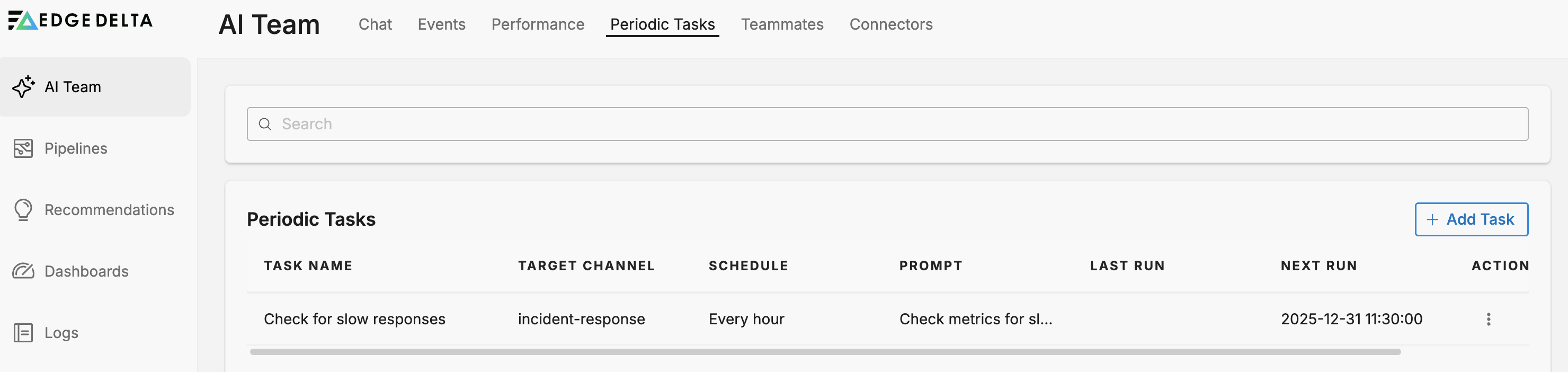
Task: Select the Check for slow responses task
Action: [354, 319]
